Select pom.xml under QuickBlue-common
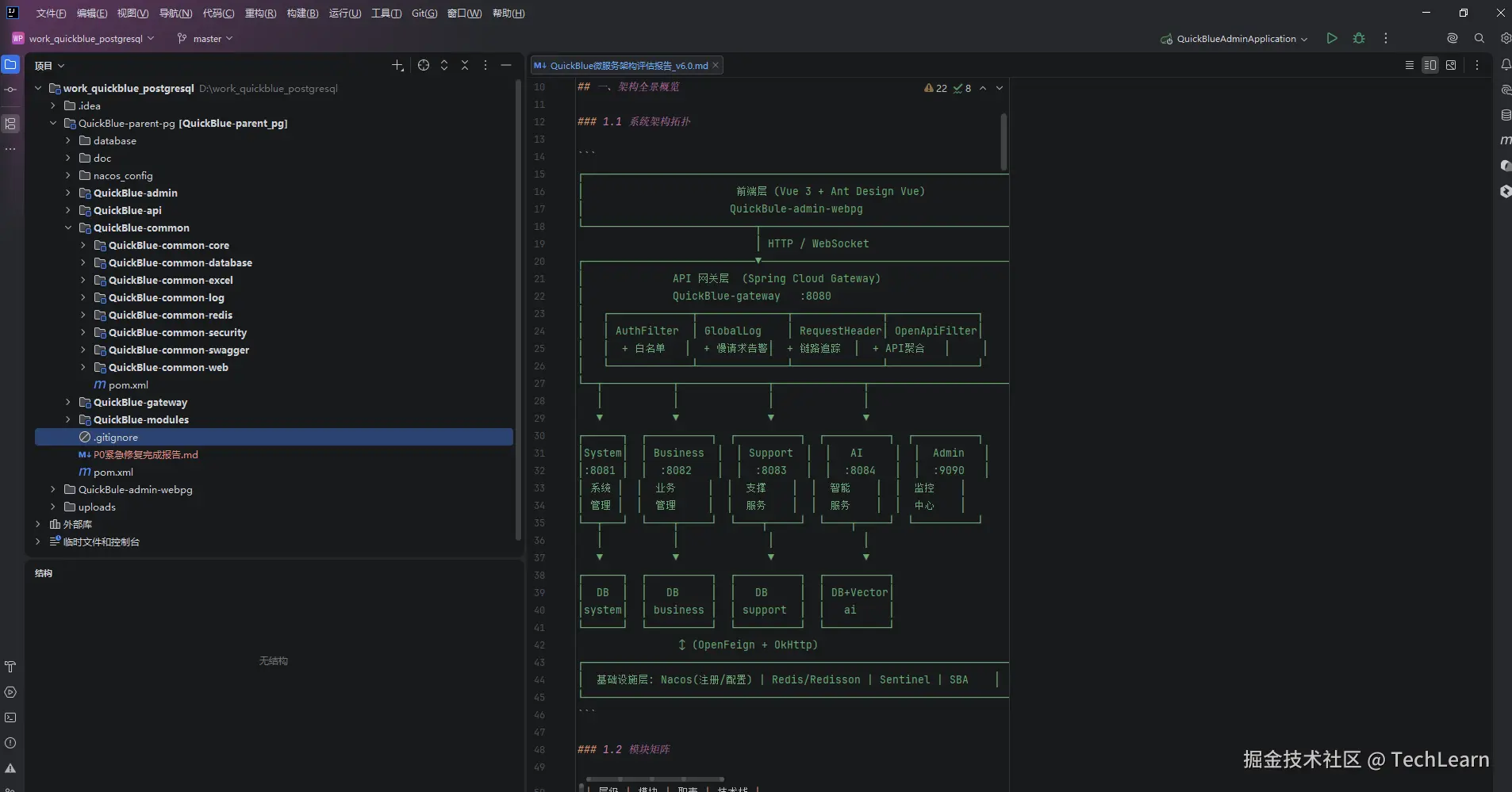 (128, 385)
